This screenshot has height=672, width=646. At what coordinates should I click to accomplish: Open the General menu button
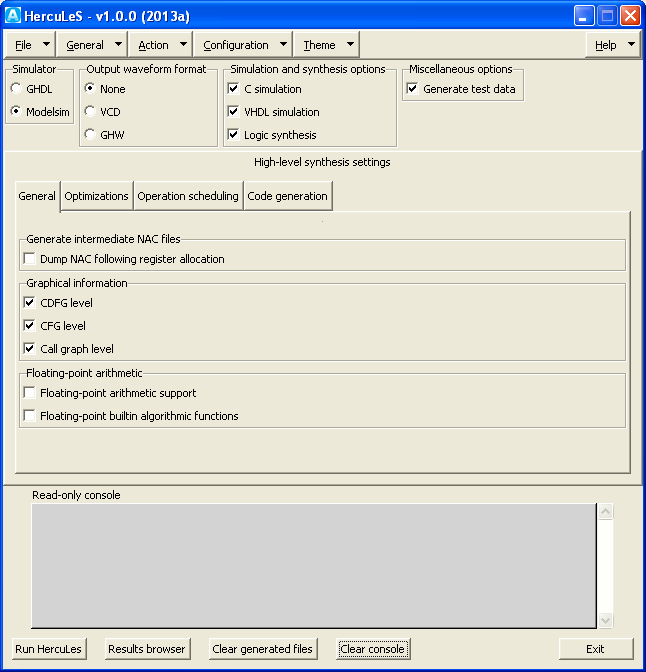point(91,45)
